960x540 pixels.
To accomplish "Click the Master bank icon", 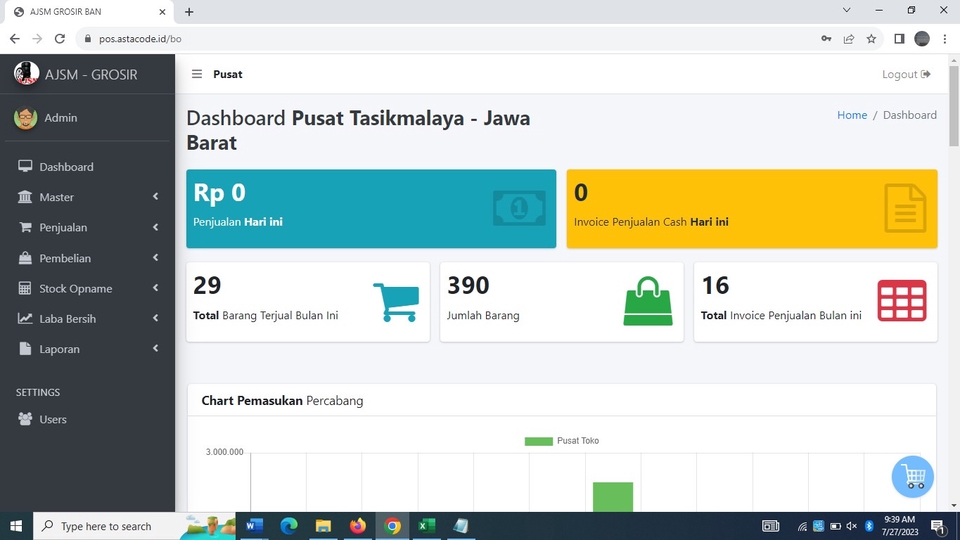I will pos(24,197).
